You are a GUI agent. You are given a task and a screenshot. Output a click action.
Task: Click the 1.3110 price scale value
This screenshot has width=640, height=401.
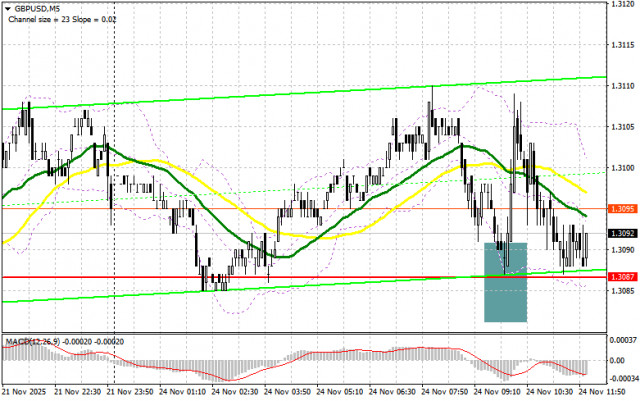623,86
